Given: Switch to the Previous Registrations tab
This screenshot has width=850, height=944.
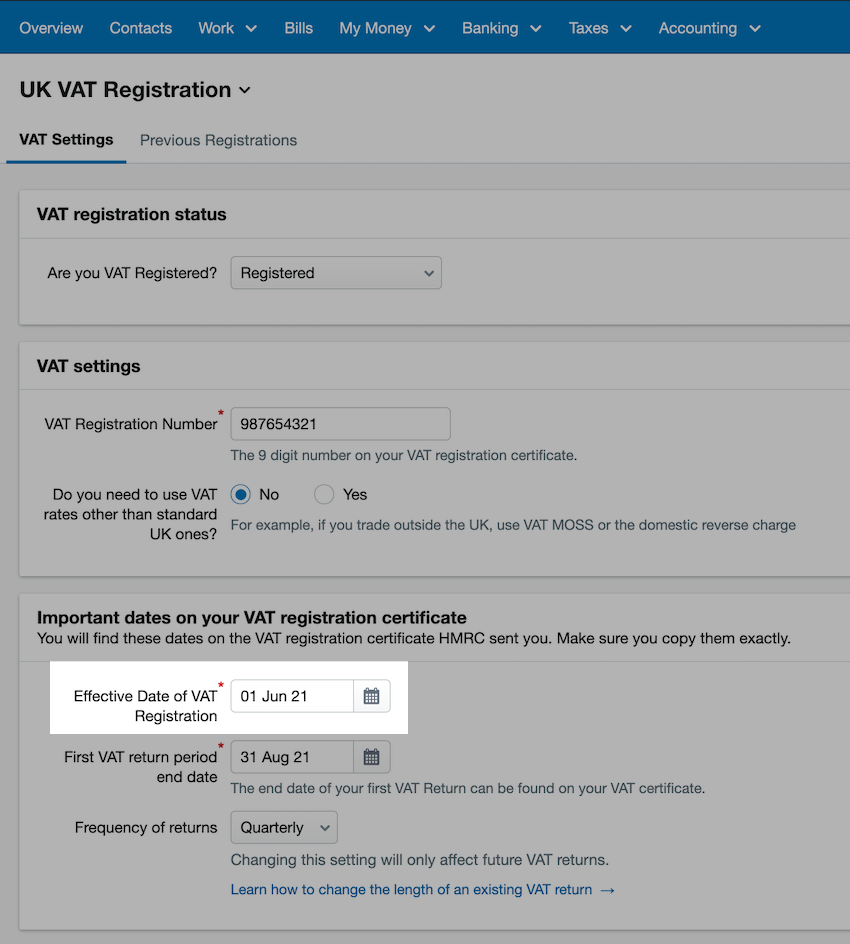Looking at the screenshot, I should 219,140.
